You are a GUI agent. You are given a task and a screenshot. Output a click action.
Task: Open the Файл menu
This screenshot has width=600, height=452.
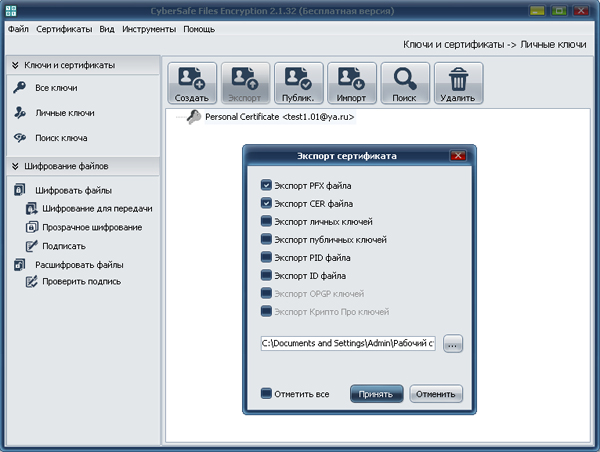(x=18, y=29)
